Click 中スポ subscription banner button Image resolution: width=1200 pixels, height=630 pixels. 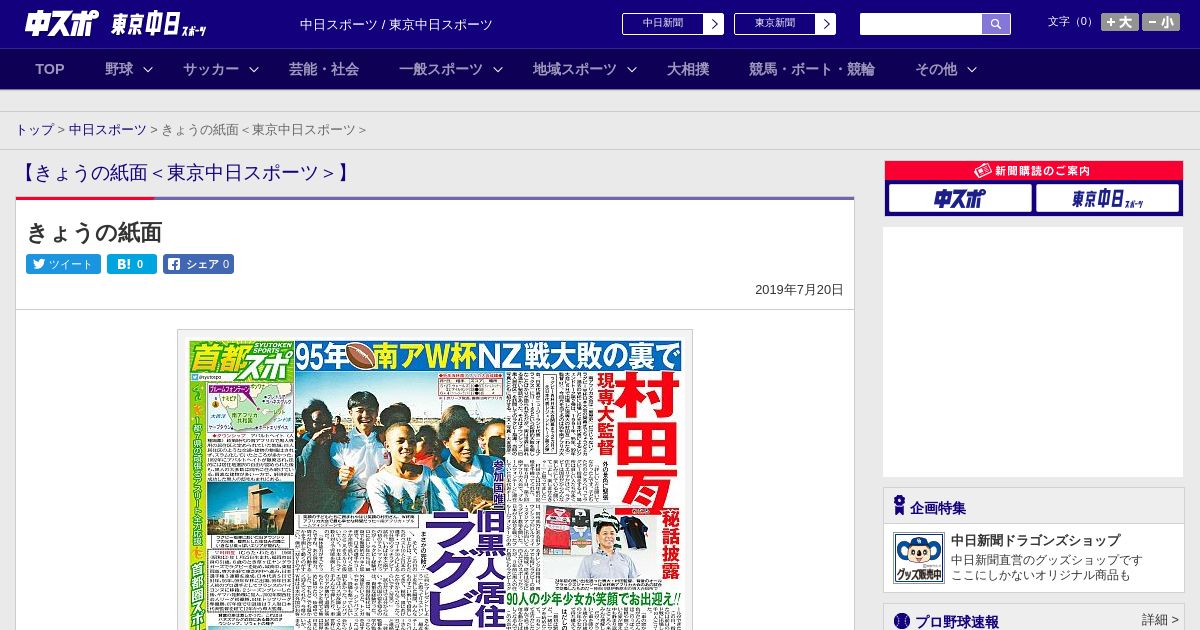(x=960, y=198)
